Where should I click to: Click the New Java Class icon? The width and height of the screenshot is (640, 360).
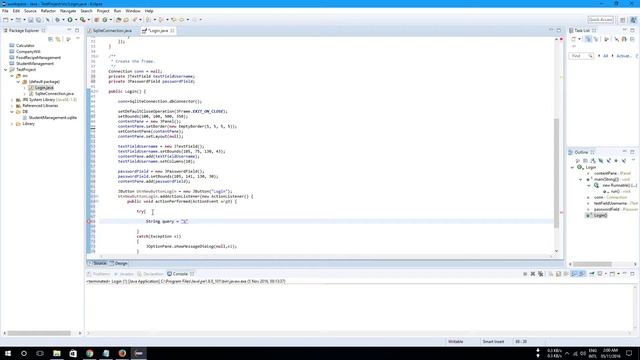105,20
